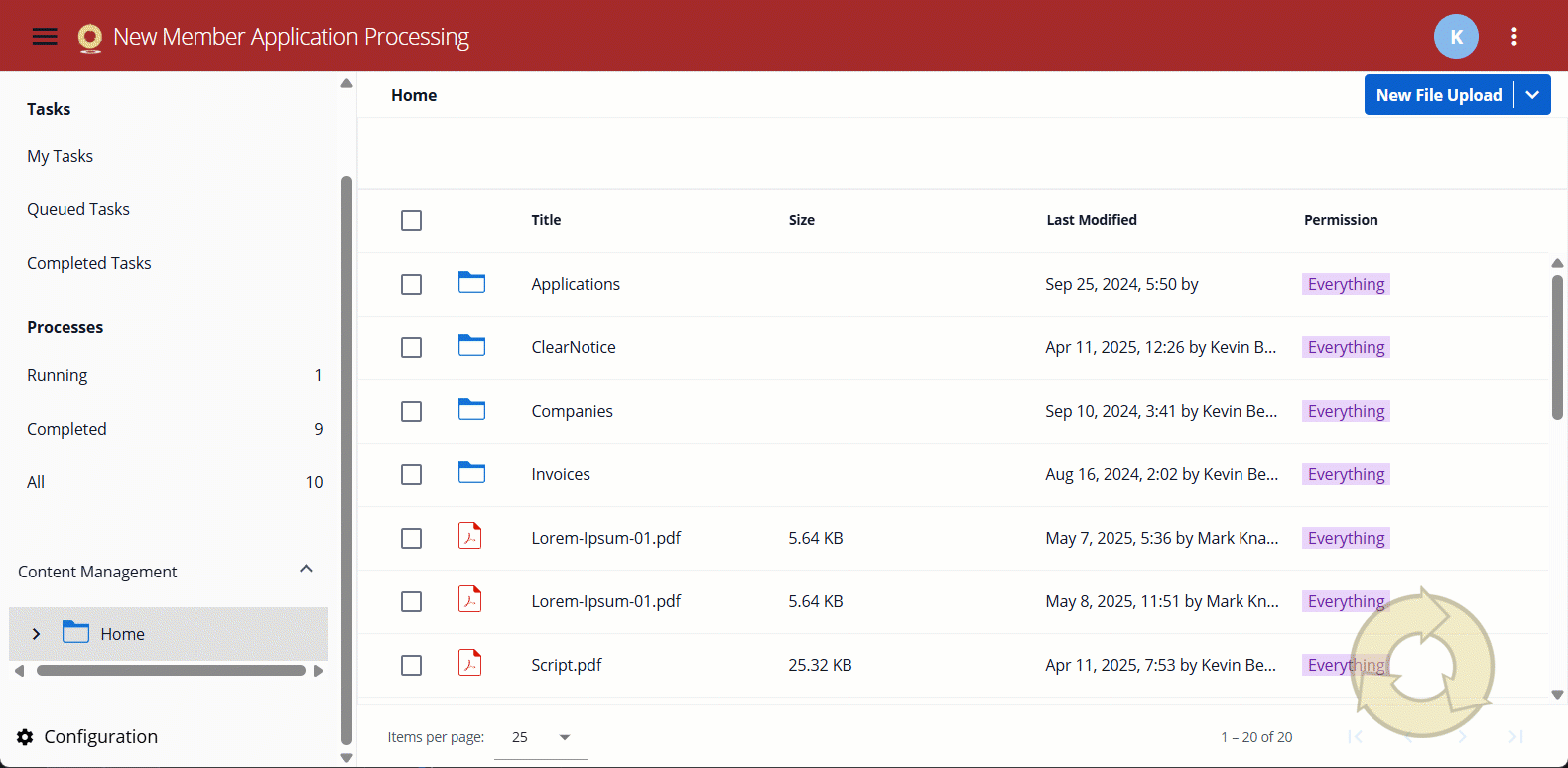The width and height of the screenshot is (1568, 768).
Task: Click the file list scroll-down arrow
Action: pyautogui.click(x=1557, y=695)
